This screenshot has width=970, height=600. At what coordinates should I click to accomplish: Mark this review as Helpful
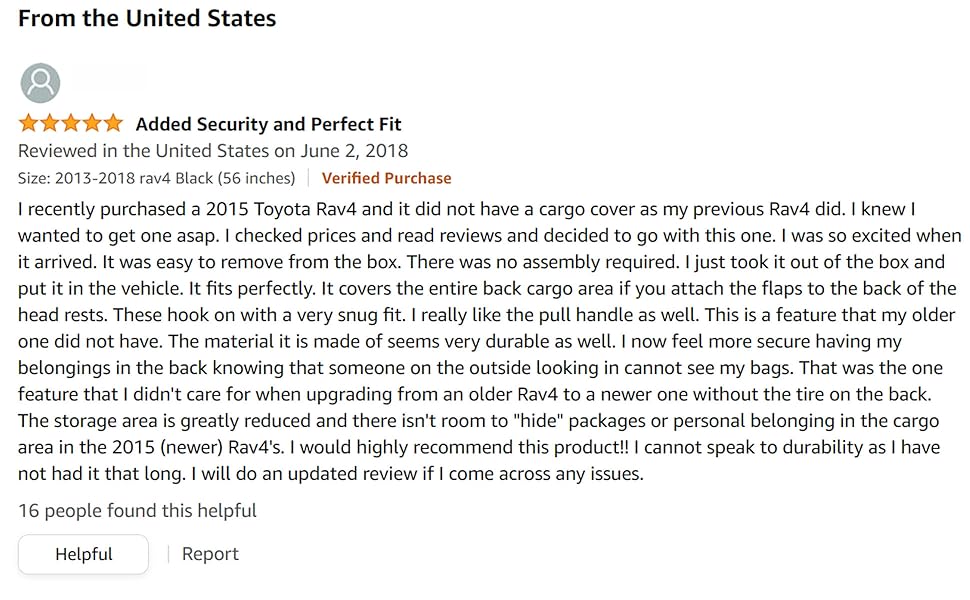tap(84, 554)
